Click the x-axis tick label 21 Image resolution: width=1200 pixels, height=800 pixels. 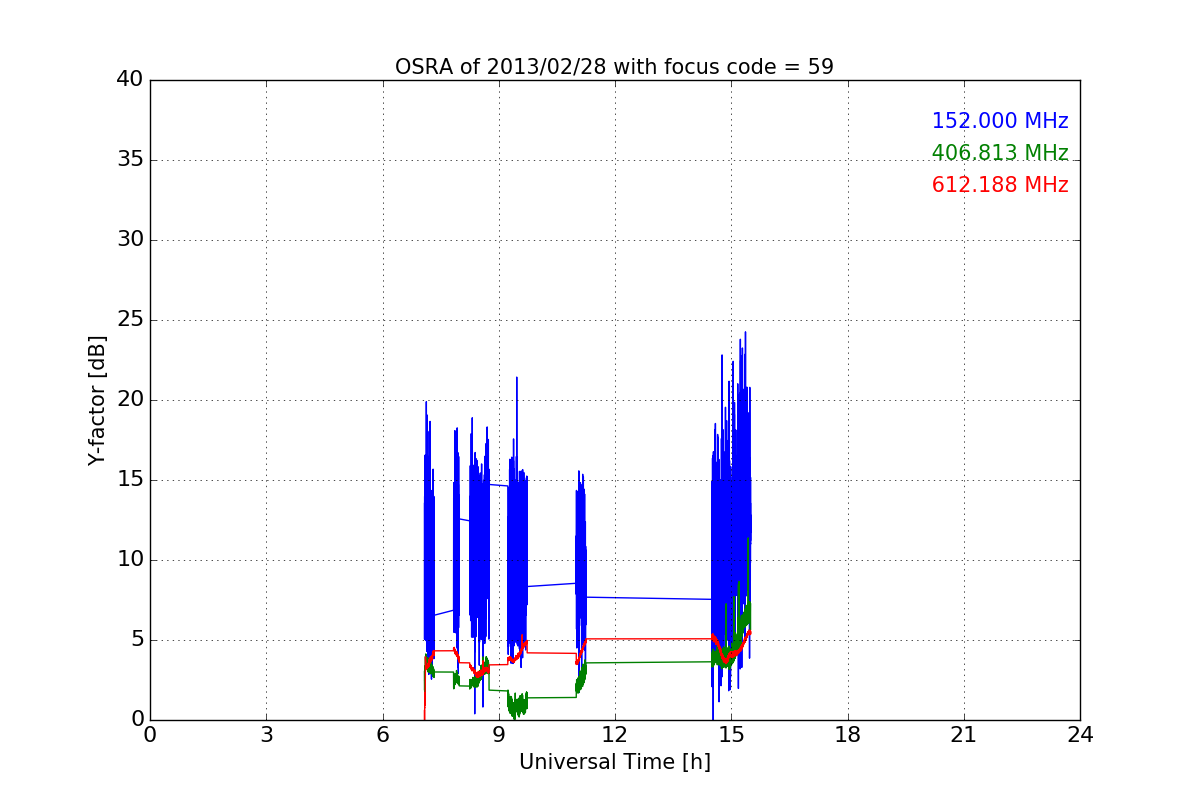click(964, 734)
